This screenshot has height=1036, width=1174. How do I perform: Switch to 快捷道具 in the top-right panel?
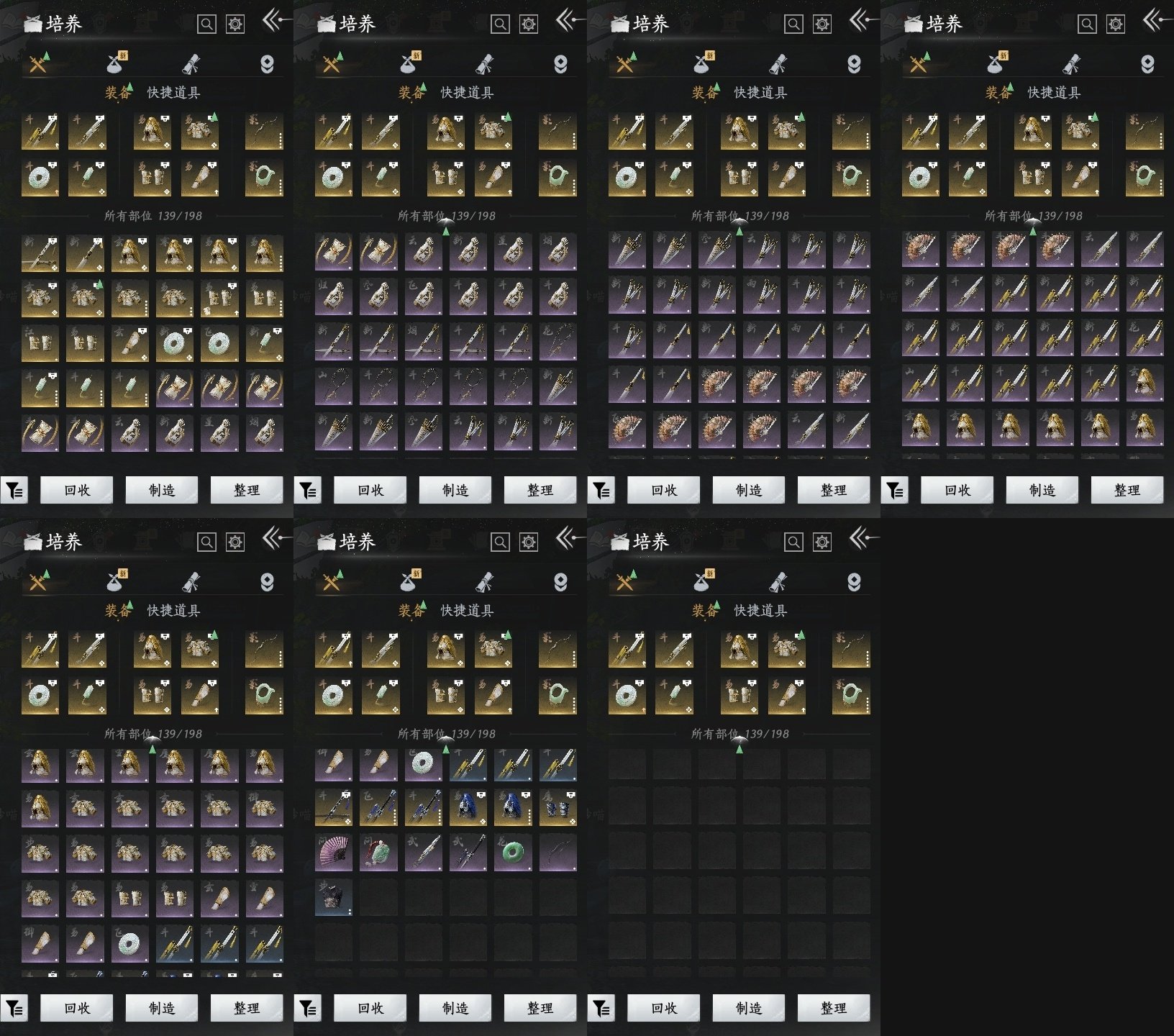[x=1054, y=92]
